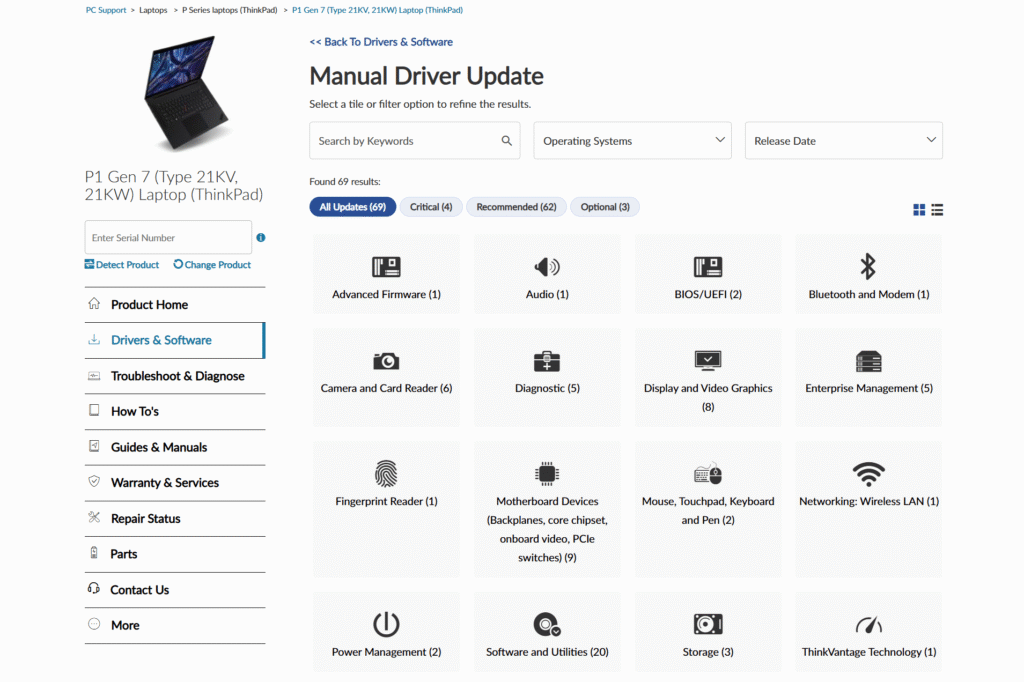
Task: Go to Warranty & Services section
Action: pos(165,483)
